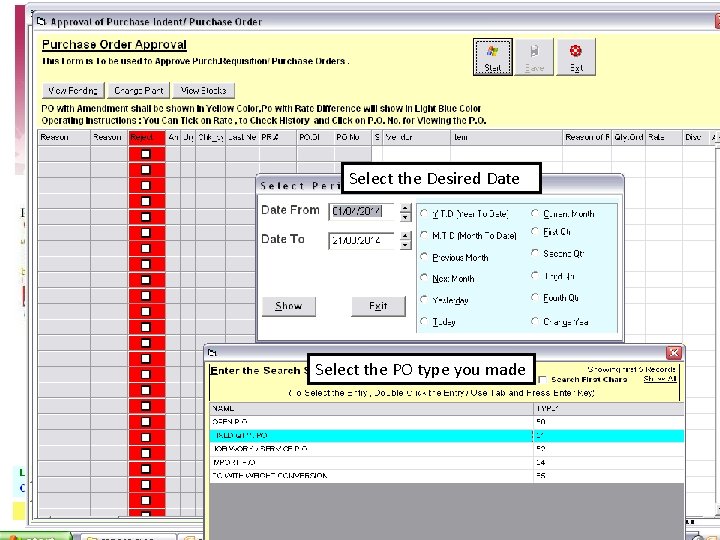Click the greyed Save toolbar button
The width and height of the screenshot is (720, 540).
534,57
